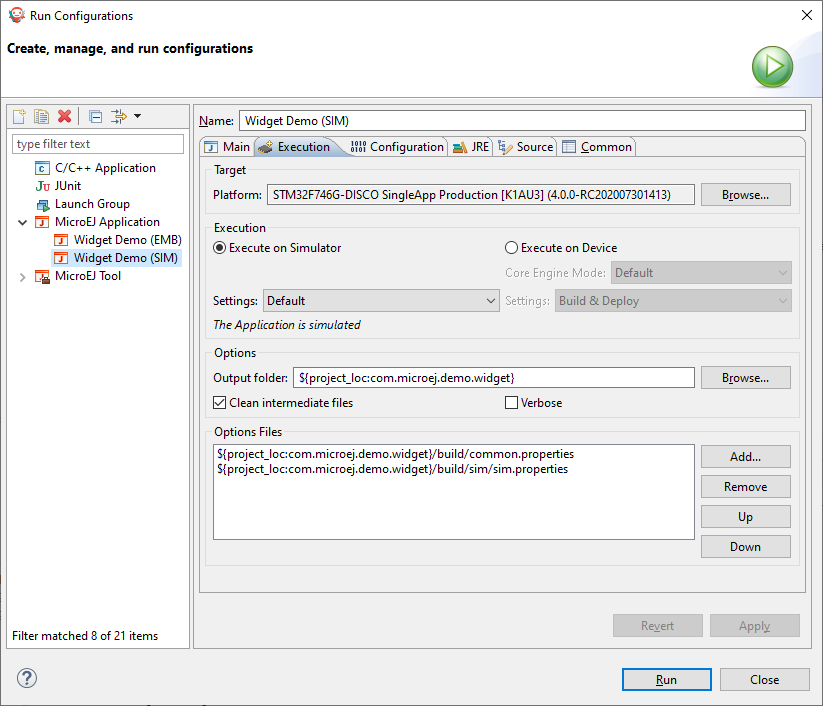Delete selected configuration with red X icon

coord(64,117)
